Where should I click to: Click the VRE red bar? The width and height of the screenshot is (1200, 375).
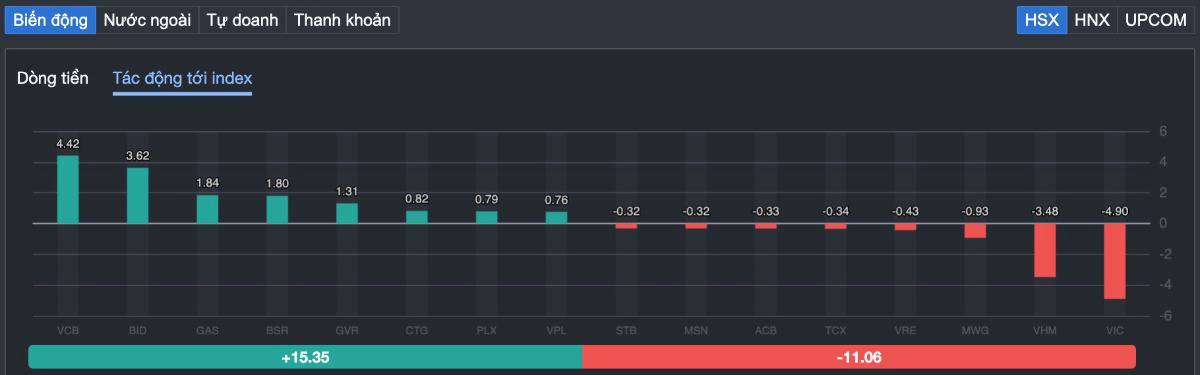[905, 227]
